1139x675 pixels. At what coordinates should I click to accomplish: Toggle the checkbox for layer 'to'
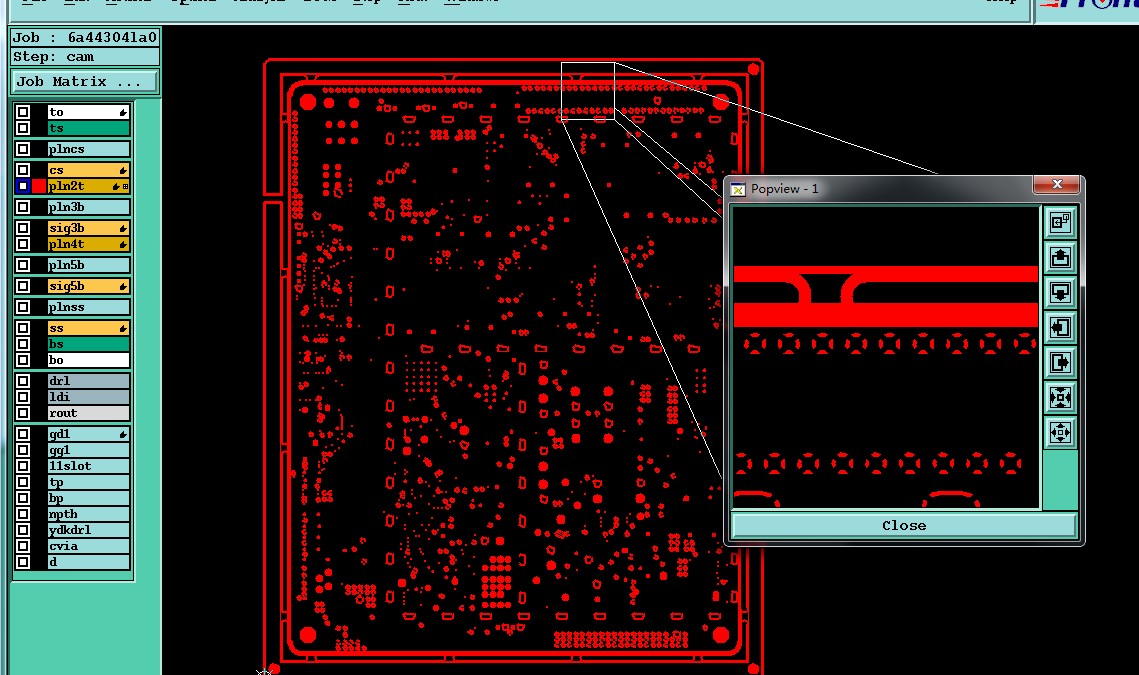(x=23, y=112)
